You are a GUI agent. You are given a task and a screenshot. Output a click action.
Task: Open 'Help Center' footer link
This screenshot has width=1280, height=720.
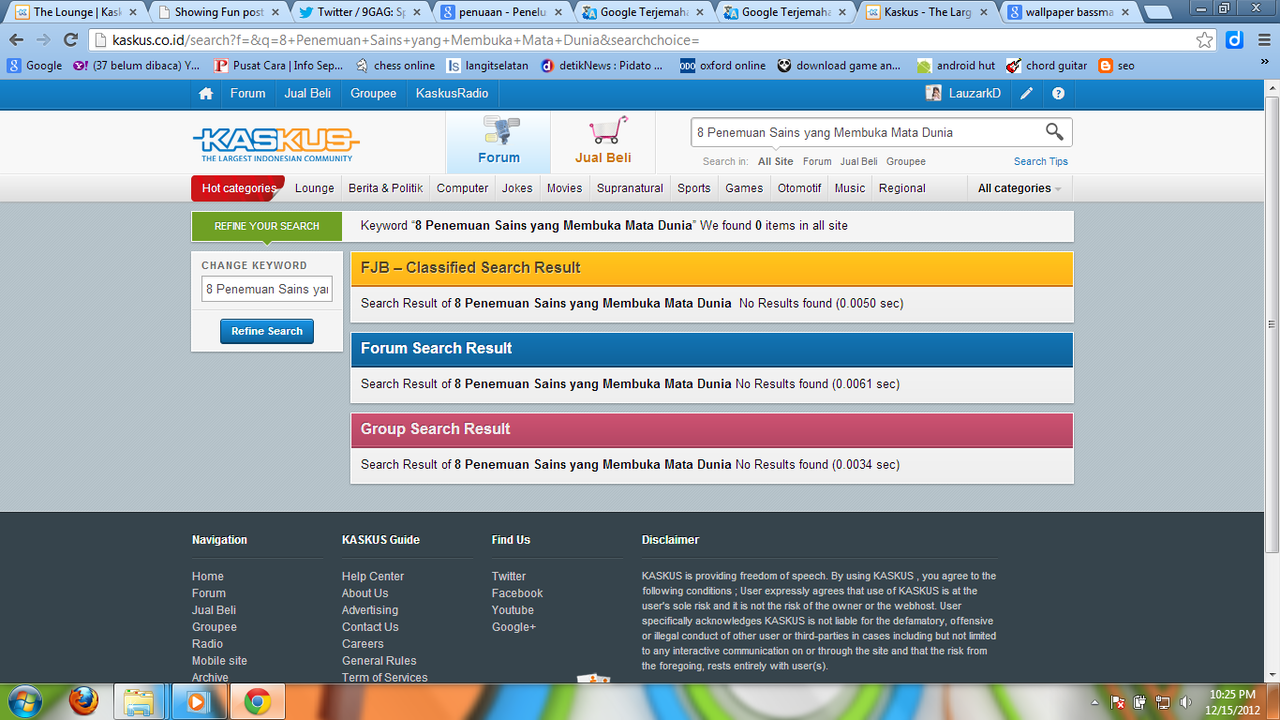pyautogui.click(x=373, y=576)
